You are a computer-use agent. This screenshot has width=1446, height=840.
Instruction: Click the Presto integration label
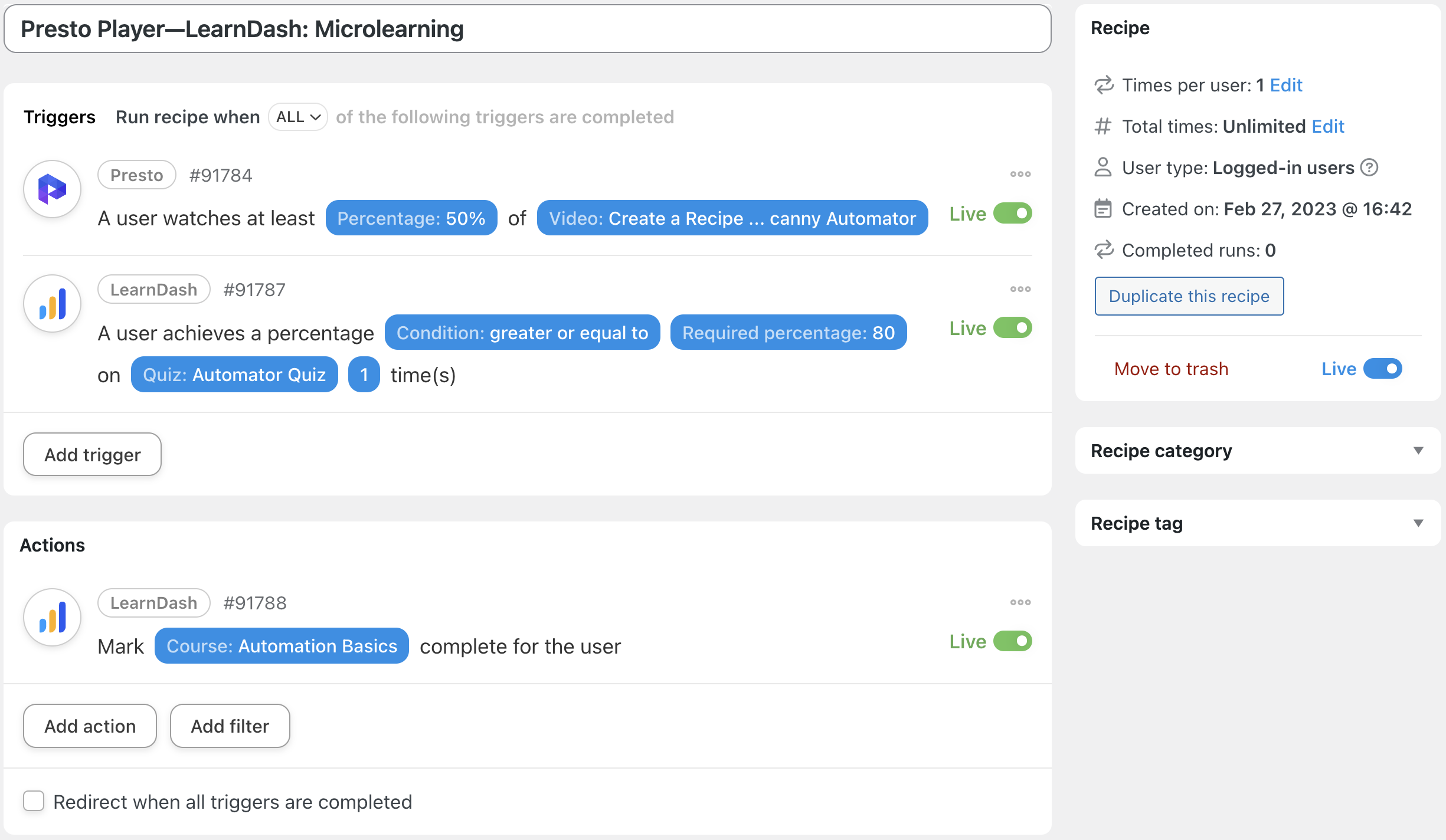click(137, 175)
